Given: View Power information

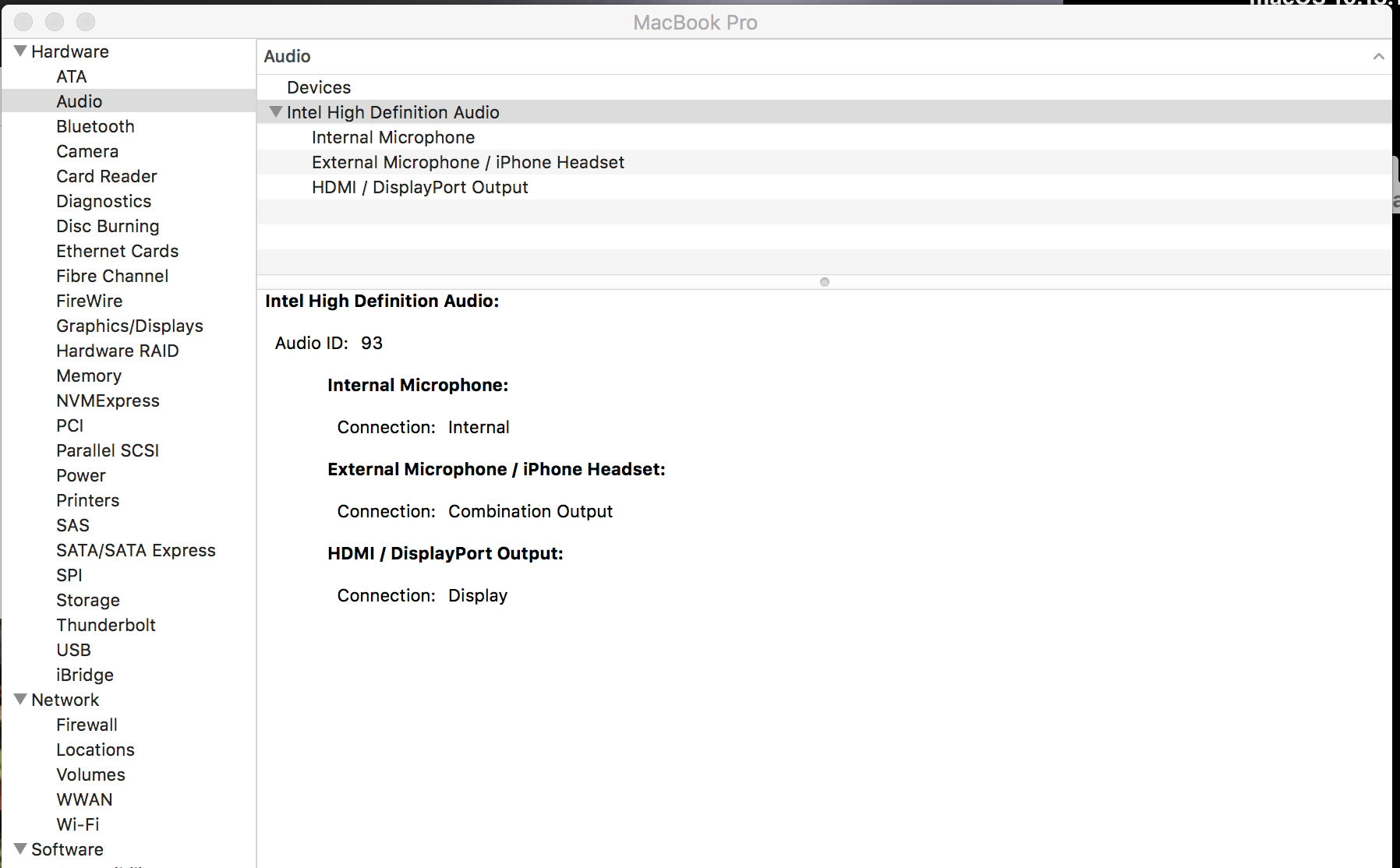Looking at the screenshot, I should 80,475.
